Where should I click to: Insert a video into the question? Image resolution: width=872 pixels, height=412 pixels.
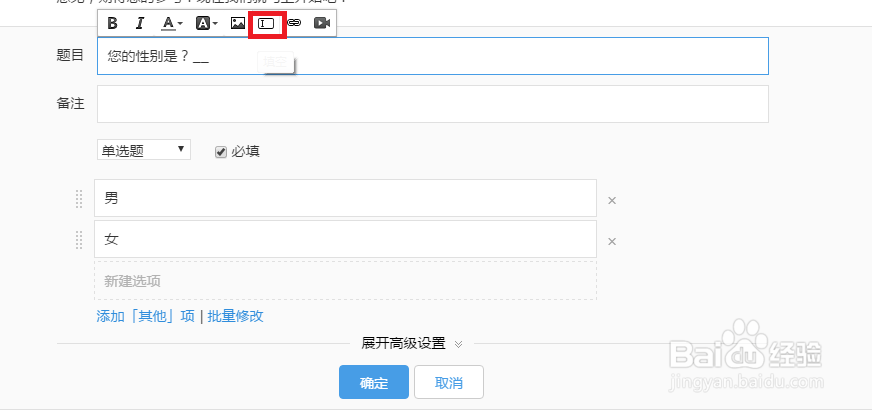[x=322, y=23]
